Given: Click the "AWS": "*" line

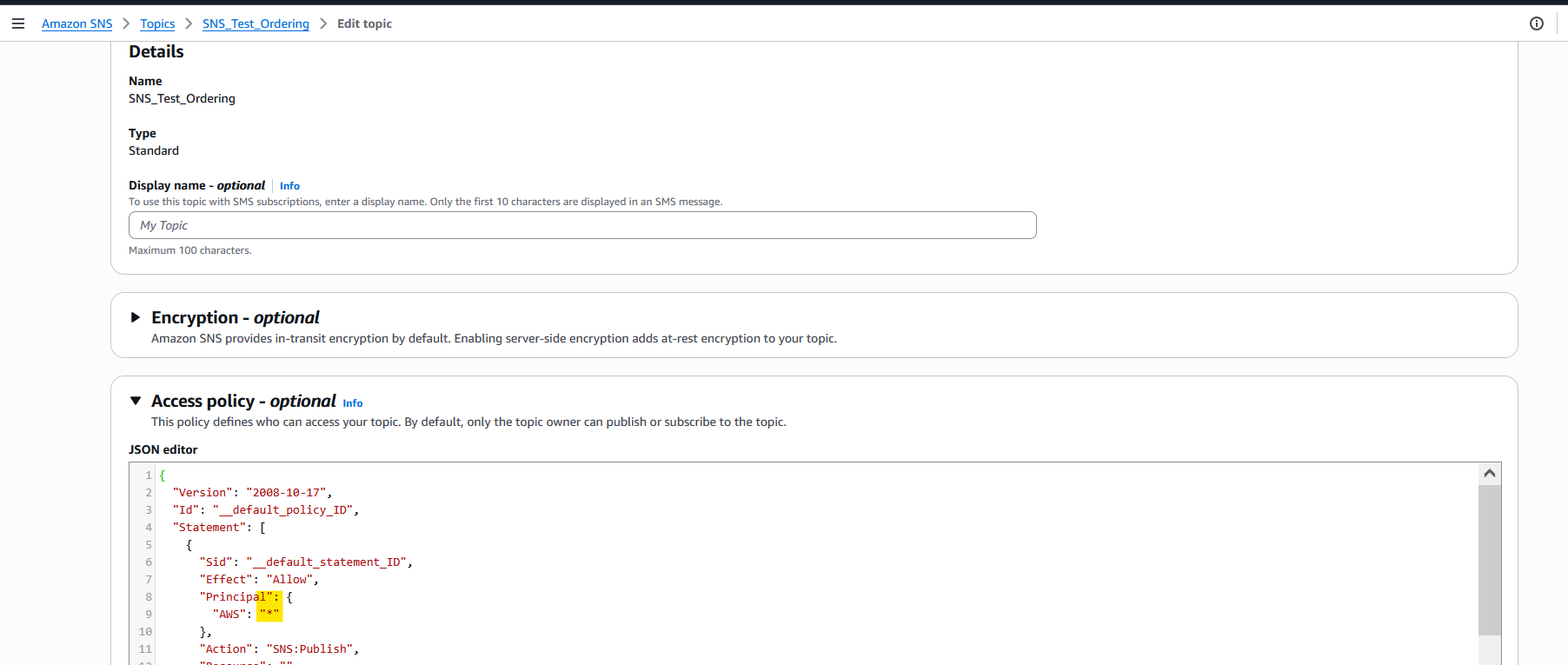Looking at the screenshot, I should coord(246,615).
